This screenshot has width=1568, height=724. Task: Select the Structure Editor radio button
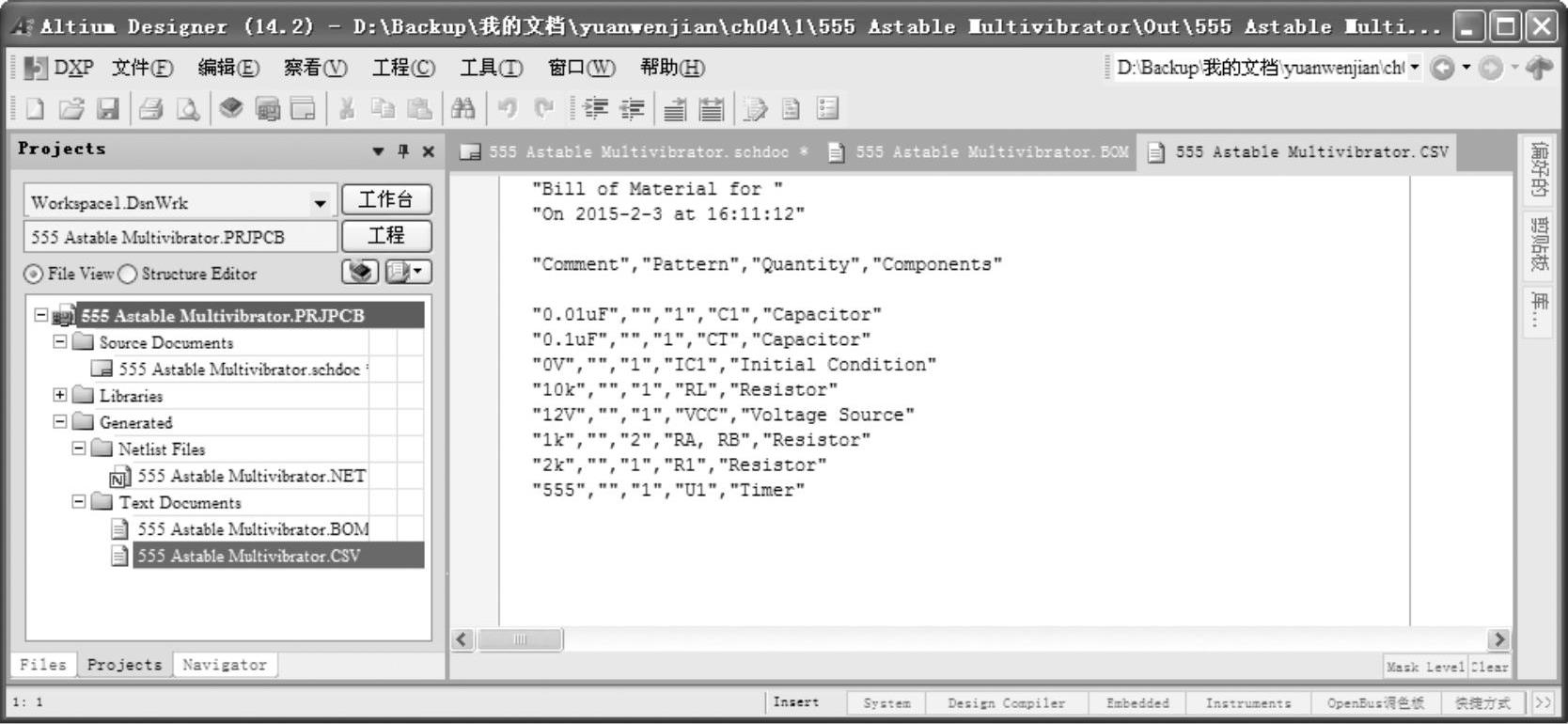(x=127, y=274)
